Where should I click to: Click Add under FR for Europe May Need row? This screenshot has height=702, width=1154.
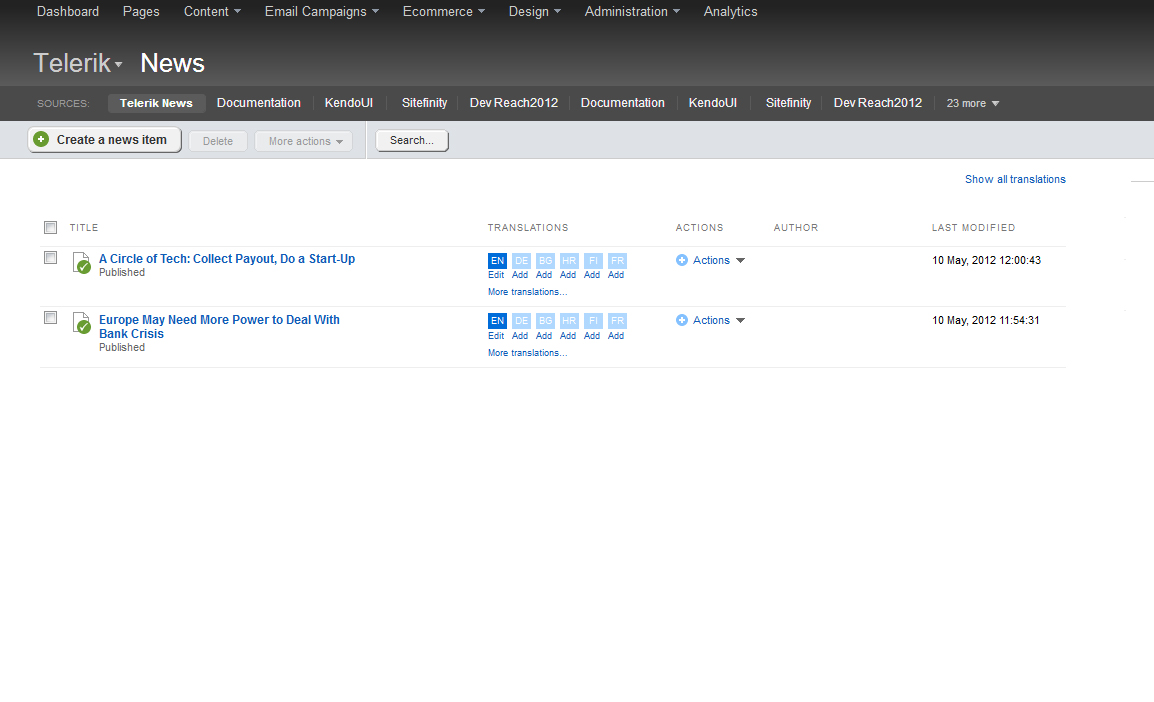click(x=616, y=336)
